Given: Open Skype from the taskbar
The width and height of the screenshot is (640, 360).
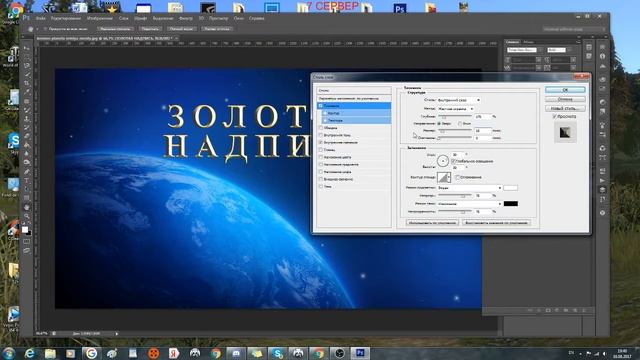Looking at the screenshot, I should [x=278, y=353].
